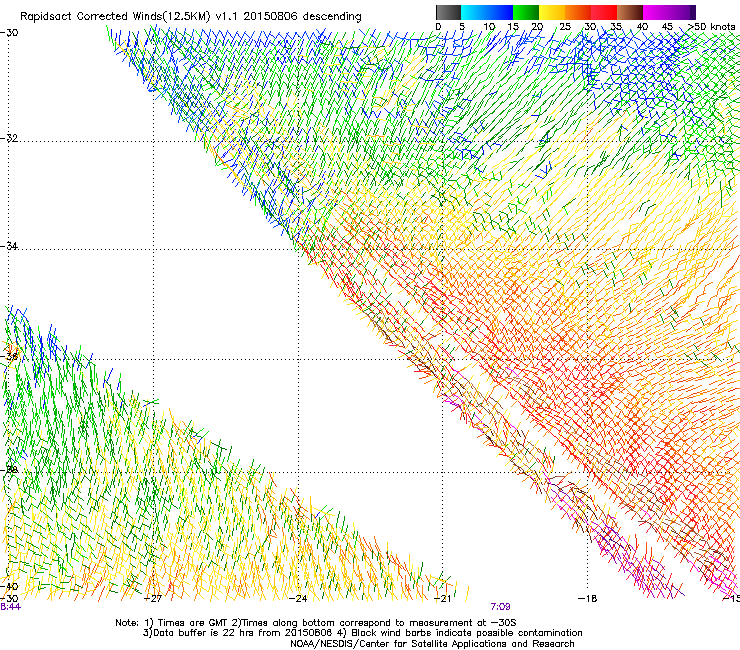The image size is (740, 650).
Task: Click the '25' legend scale label
Action: [x=565, y=27]
